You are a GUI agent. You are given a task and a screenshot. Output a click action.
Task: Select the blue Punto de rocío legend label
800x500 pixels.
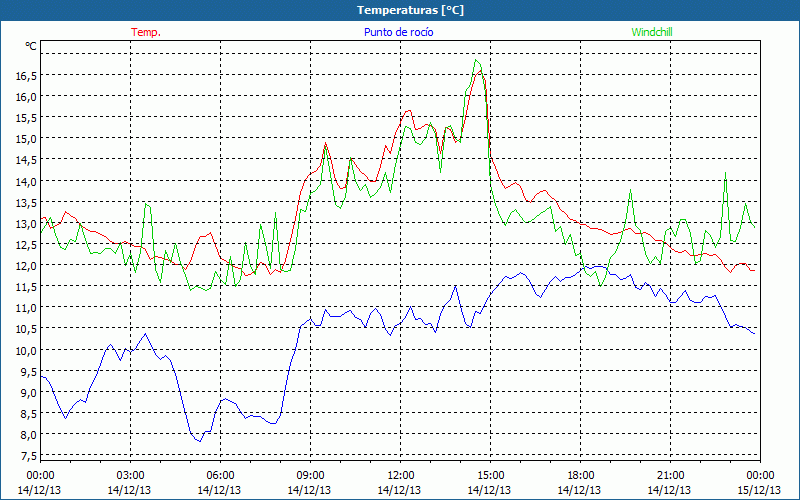point(398,32)
